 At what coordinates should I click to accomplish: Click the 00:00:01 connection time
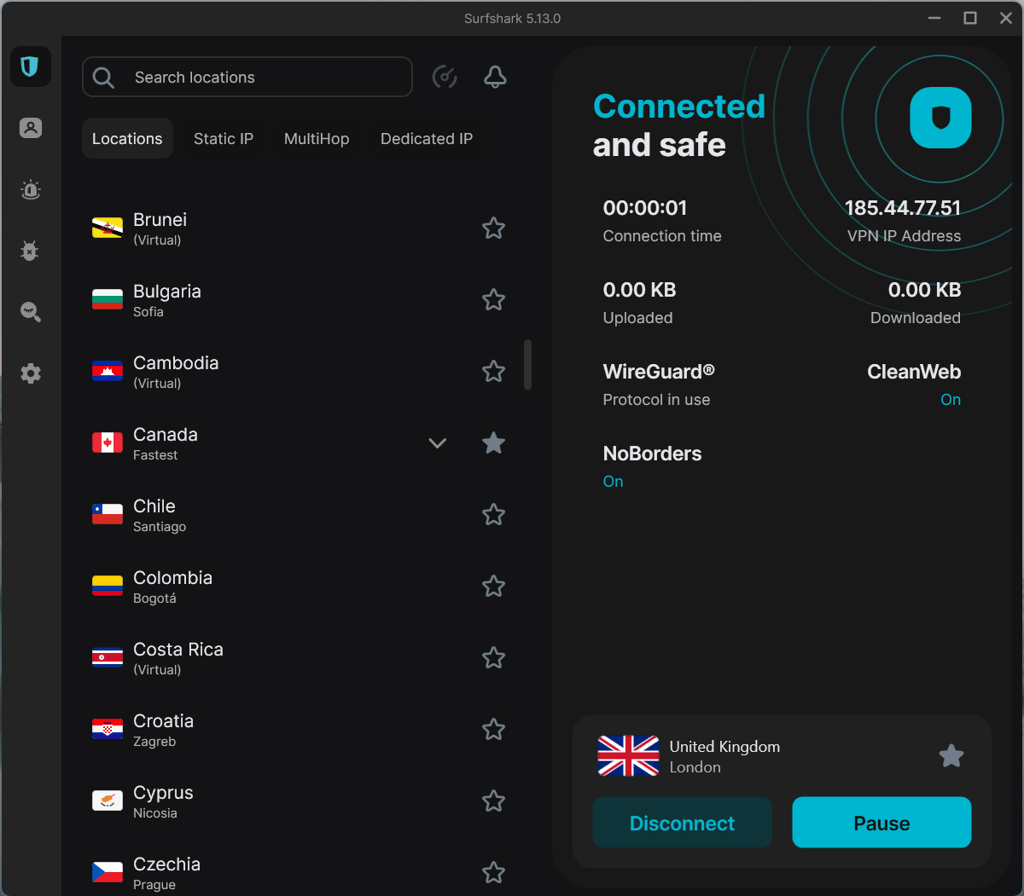point(645,208)
